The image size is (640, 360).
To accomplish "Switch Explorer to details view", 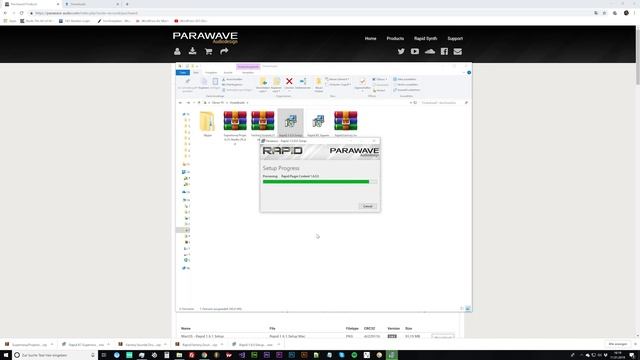I will point(462,309).
